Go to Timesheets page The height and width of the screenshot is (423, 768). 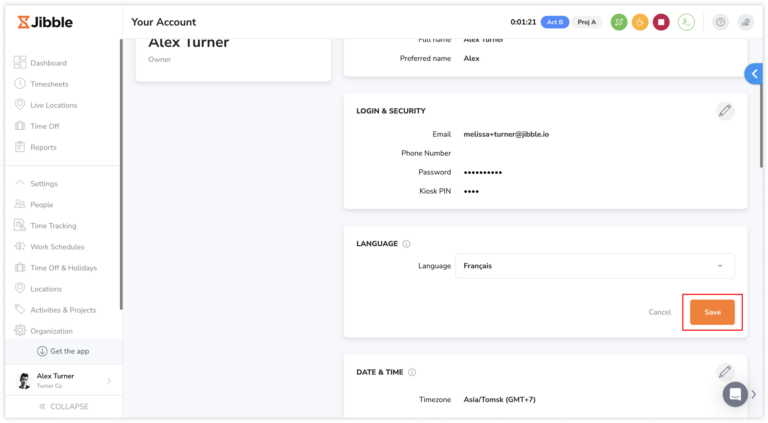click(49, 84)
